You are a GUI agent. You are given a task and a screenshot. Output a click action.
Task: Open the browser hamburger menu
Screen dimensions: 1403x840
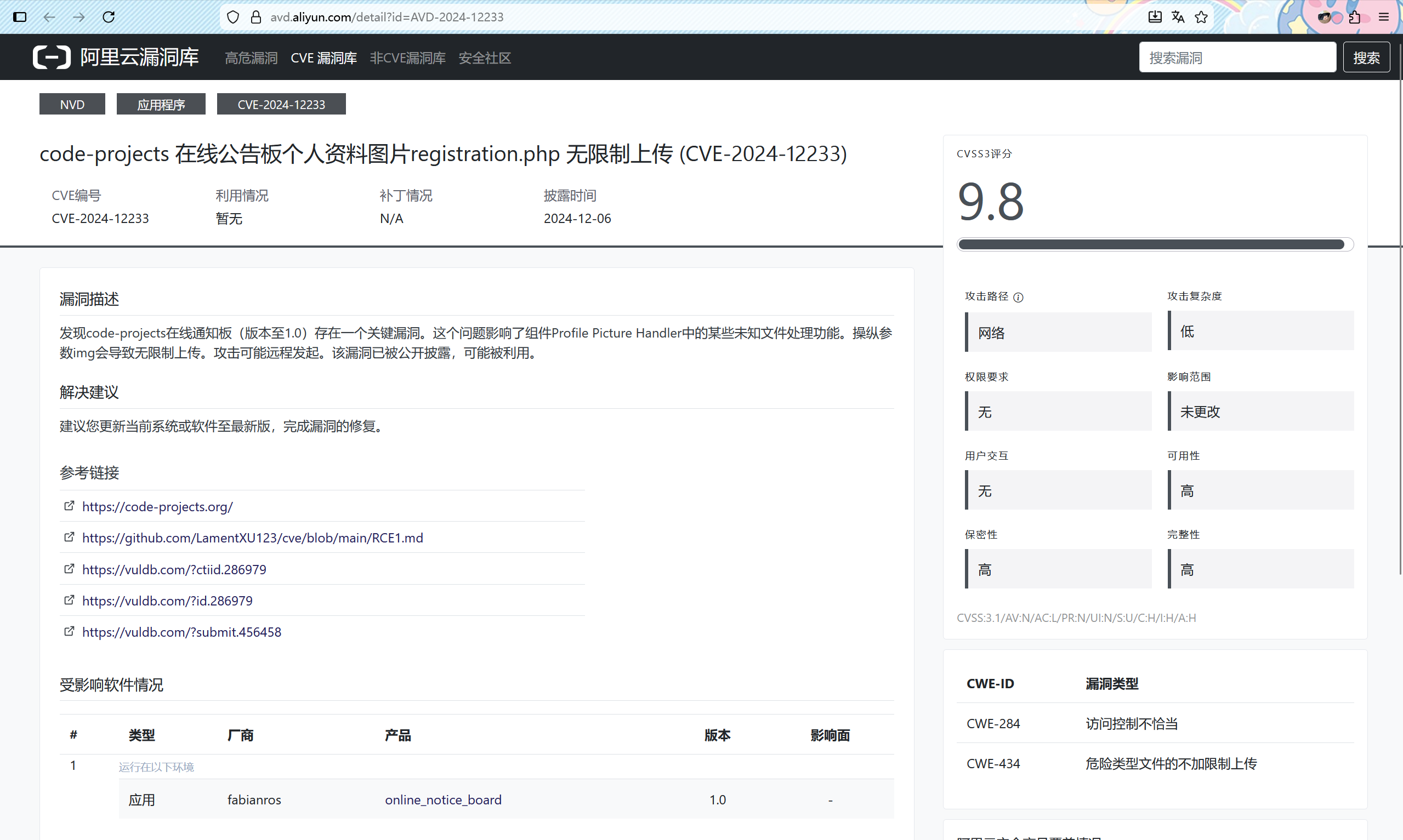pyautogui.click(x=1383, y=17)
